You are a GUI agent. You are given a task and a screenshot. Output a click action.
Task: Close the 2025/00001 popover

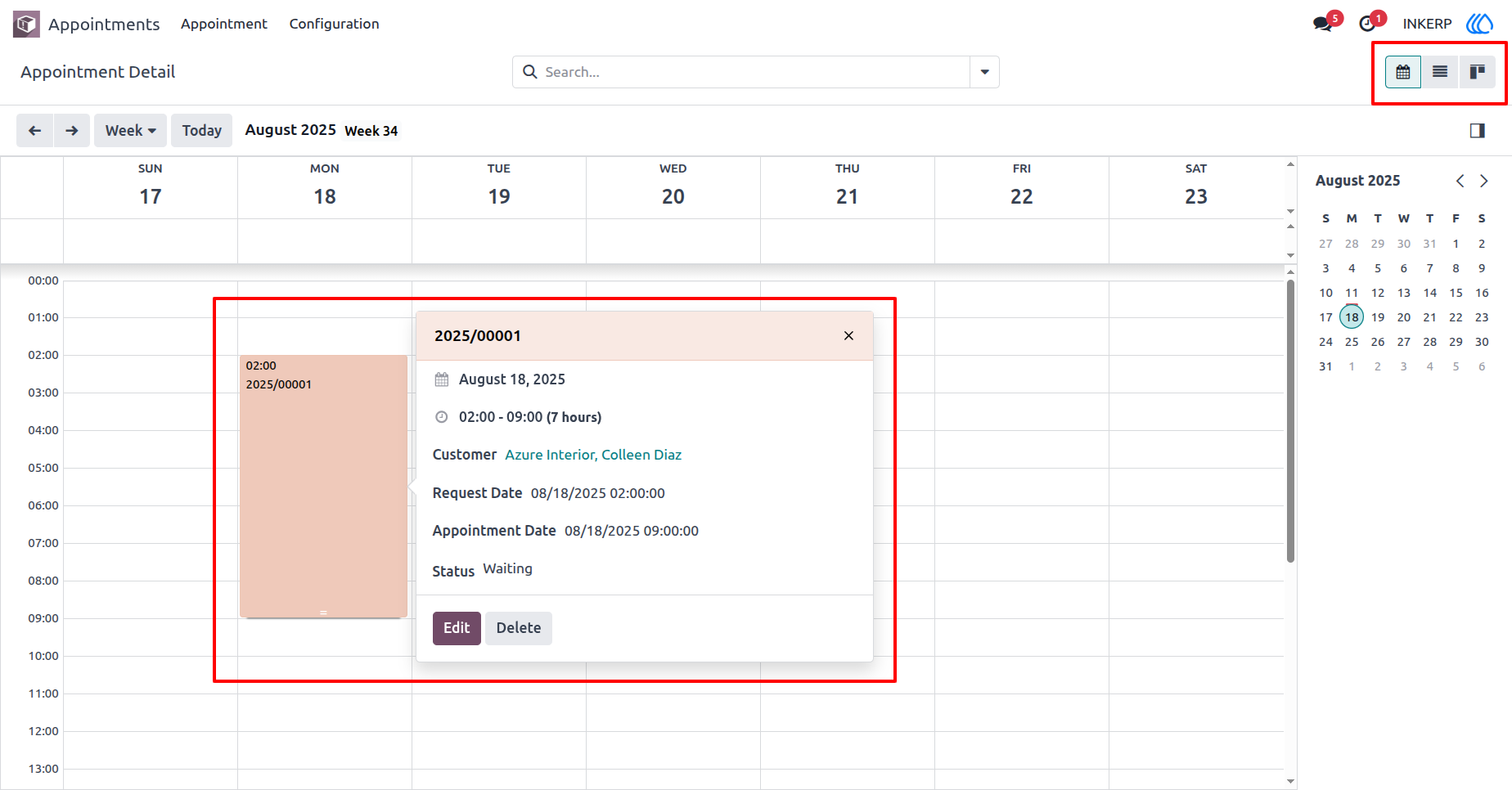tap(848, 336)
